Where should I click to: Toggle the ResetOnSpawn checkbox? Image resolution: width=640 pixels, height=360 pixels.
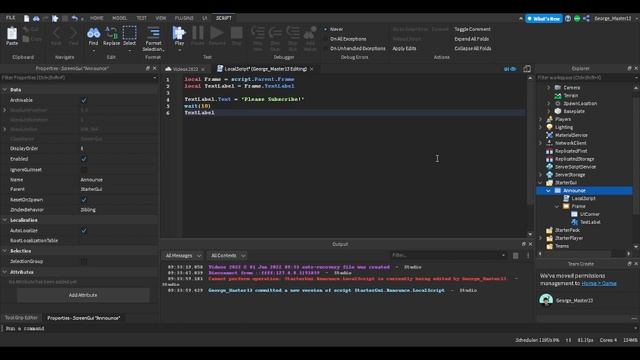pyautogui.click(x=84, y=200)
